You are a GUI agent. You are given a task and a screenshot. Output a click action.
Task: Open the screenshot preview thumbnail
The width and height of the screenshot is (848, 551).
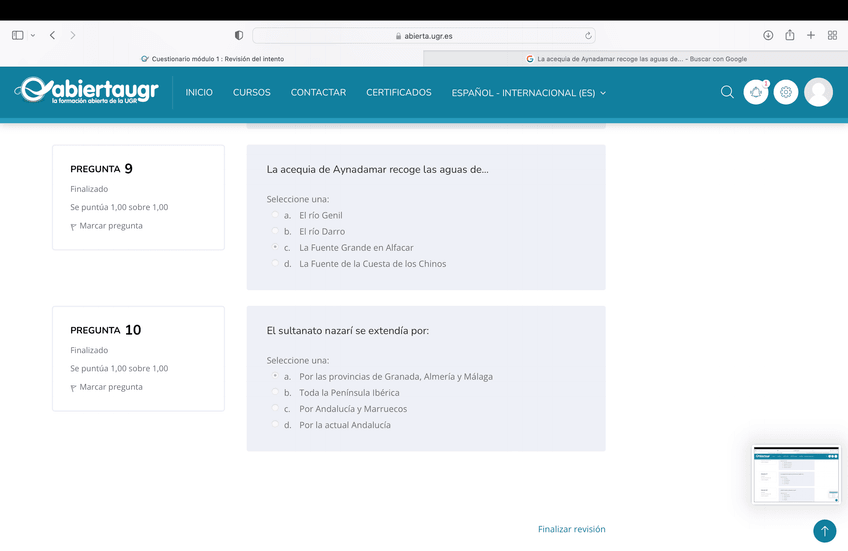tap(796, 475)
